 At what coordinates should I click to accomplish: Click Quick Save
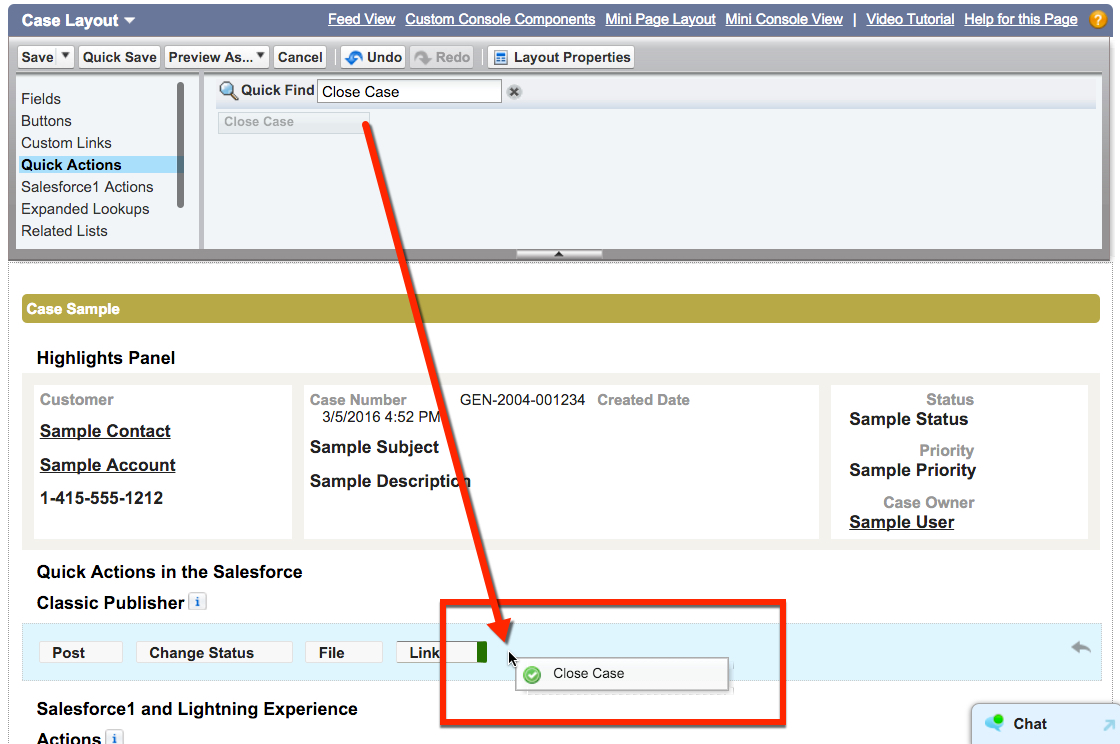[x=119, y=57]
